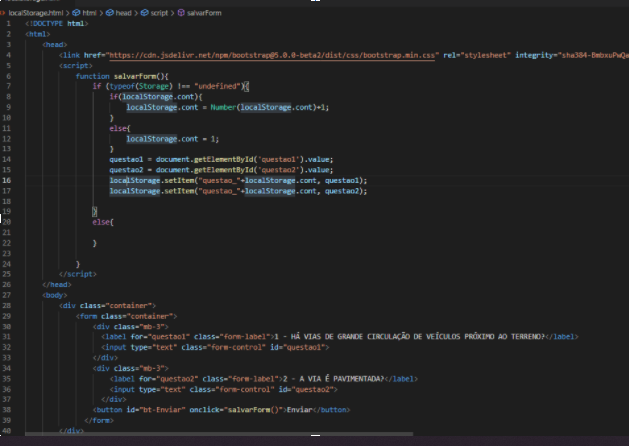The height and width of the screenshot is (446, 629).
Task: Select the head breadcrumb segment
Action: tap(123, 13)
